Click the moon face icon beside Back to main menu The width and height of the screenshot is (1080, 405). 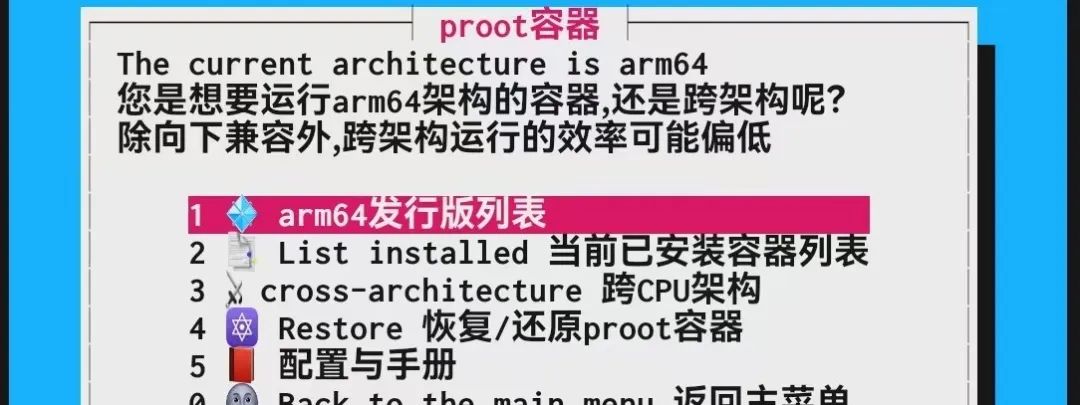point(242,396)
